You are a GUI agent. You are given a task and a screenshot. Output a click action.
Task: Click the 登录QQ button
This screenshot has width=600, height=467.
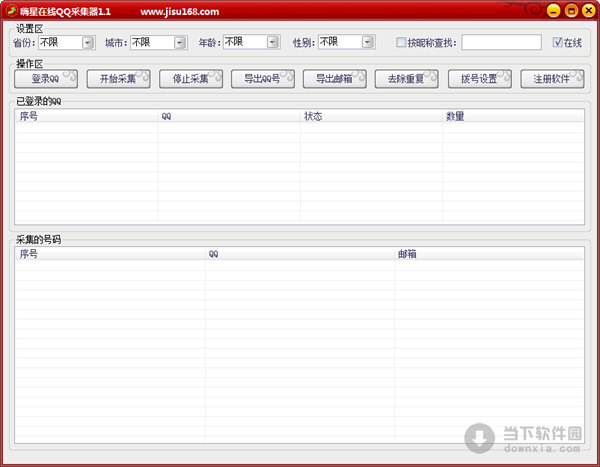tap(46, 79)
